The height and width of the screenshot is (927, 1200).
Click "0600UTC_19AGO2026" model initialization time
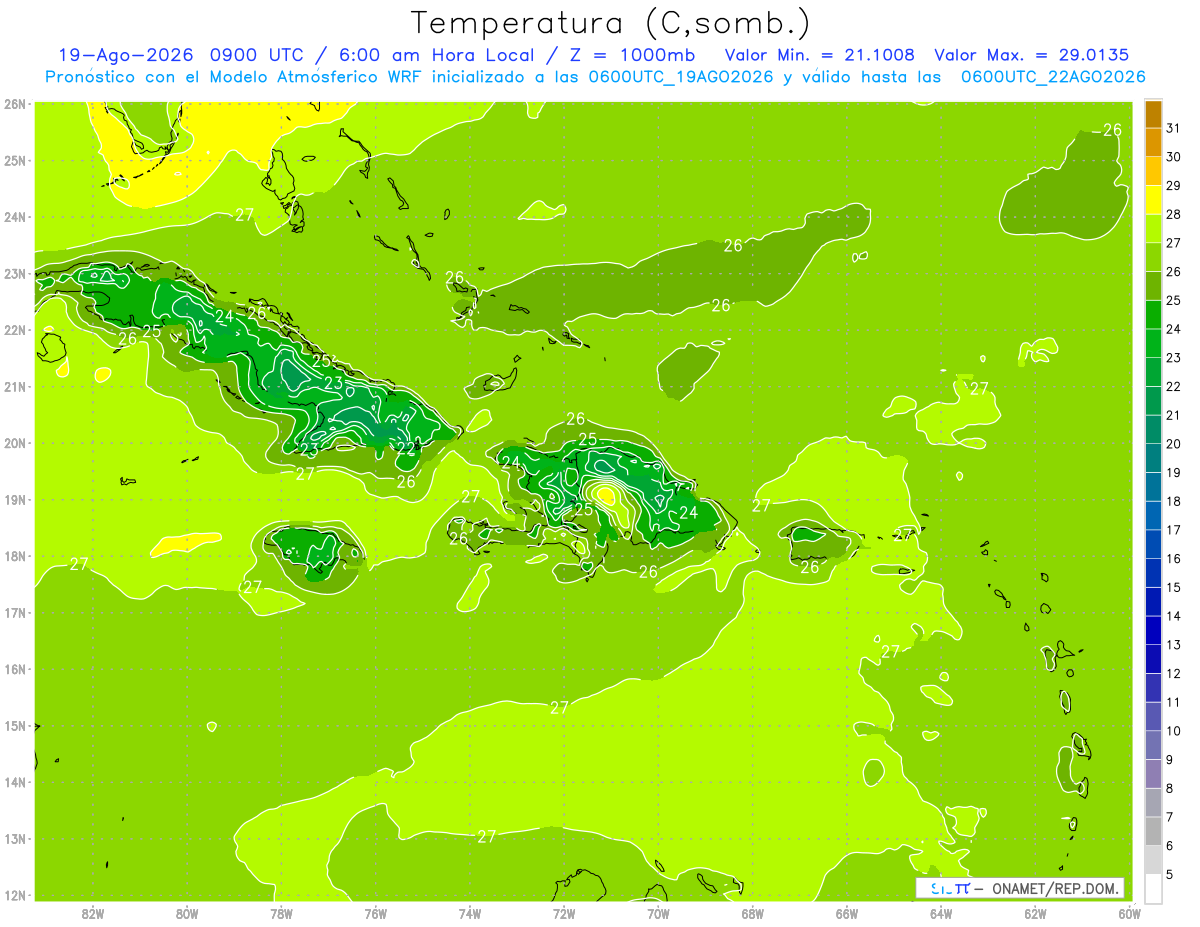tap(682, 77)
